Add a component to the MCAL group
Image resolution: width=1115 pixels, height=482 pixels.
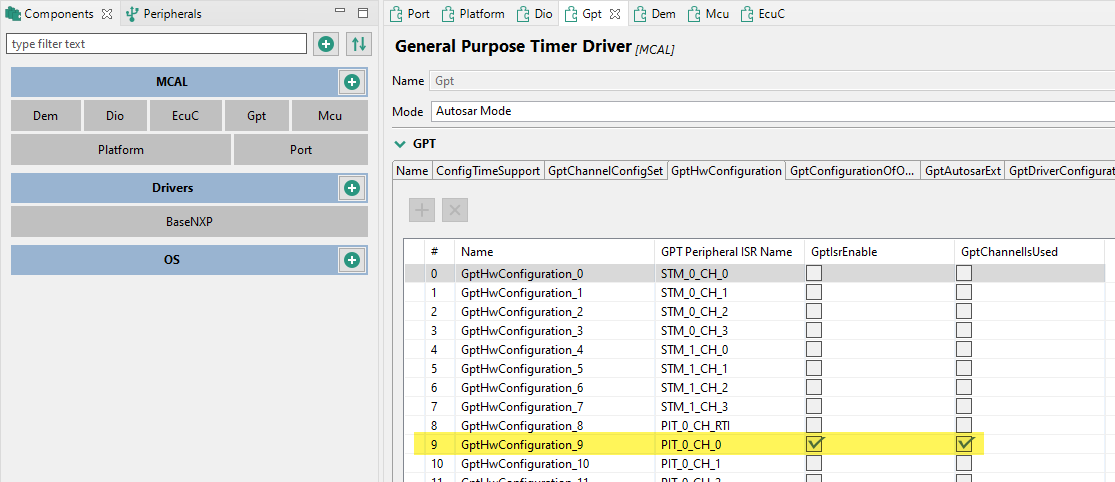pos(351,82)
